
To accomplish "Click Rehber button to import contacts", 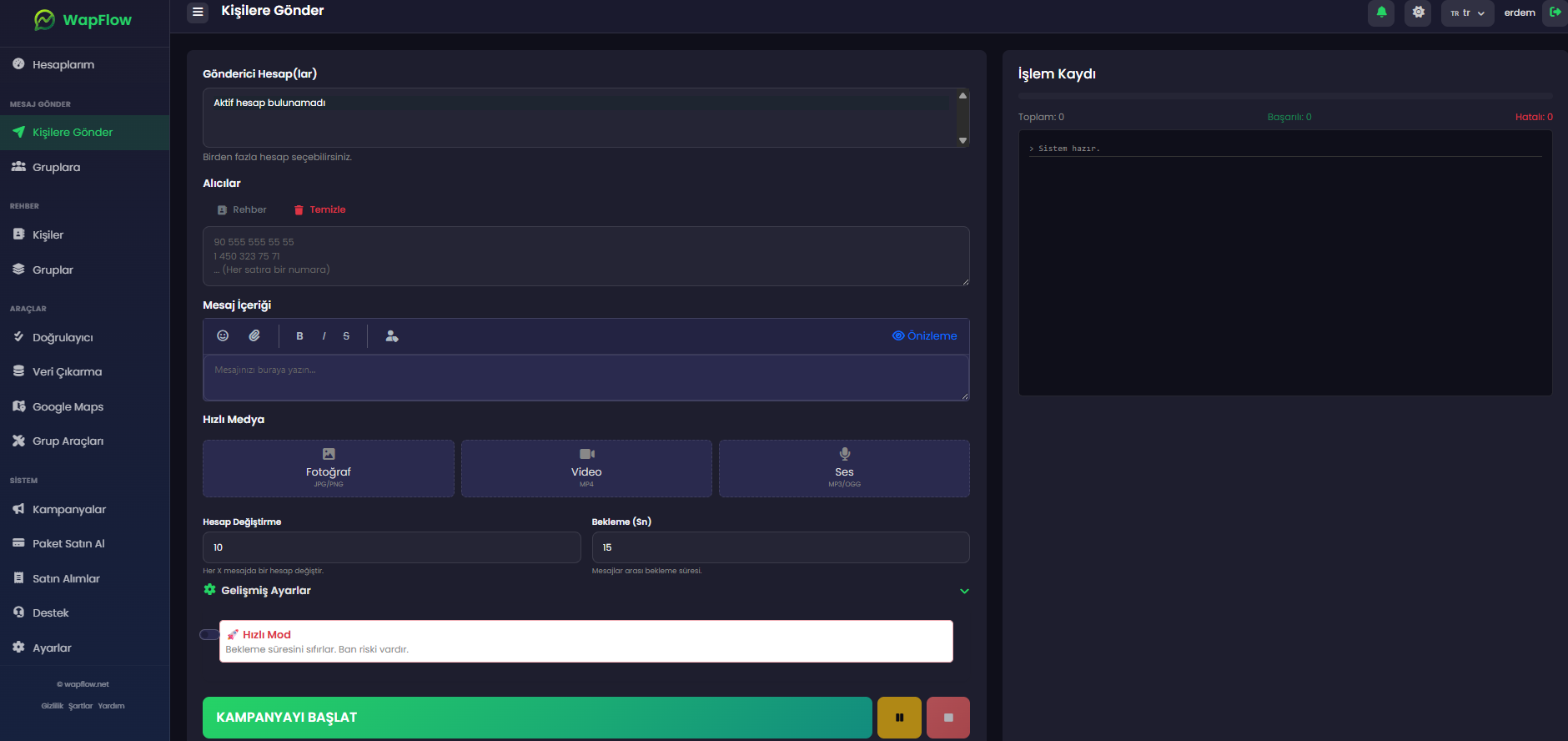I will [x=242, y=209].
